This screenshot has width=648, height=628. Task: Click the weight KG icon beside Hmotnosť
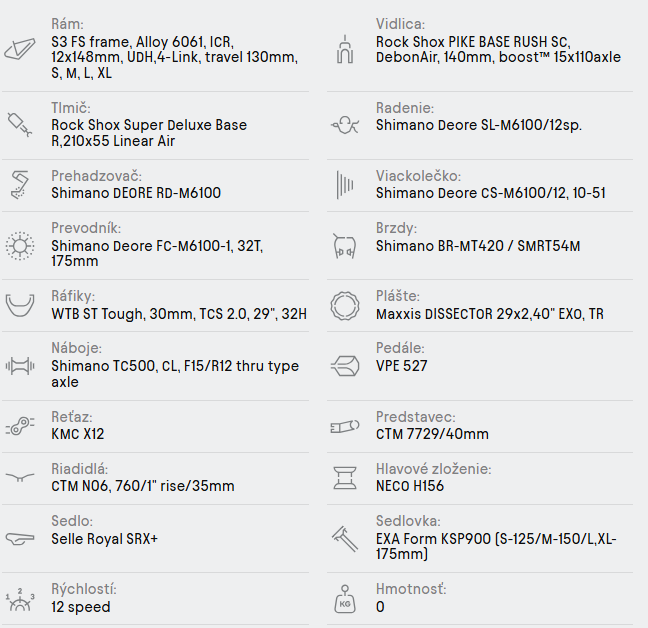point(344,598)
